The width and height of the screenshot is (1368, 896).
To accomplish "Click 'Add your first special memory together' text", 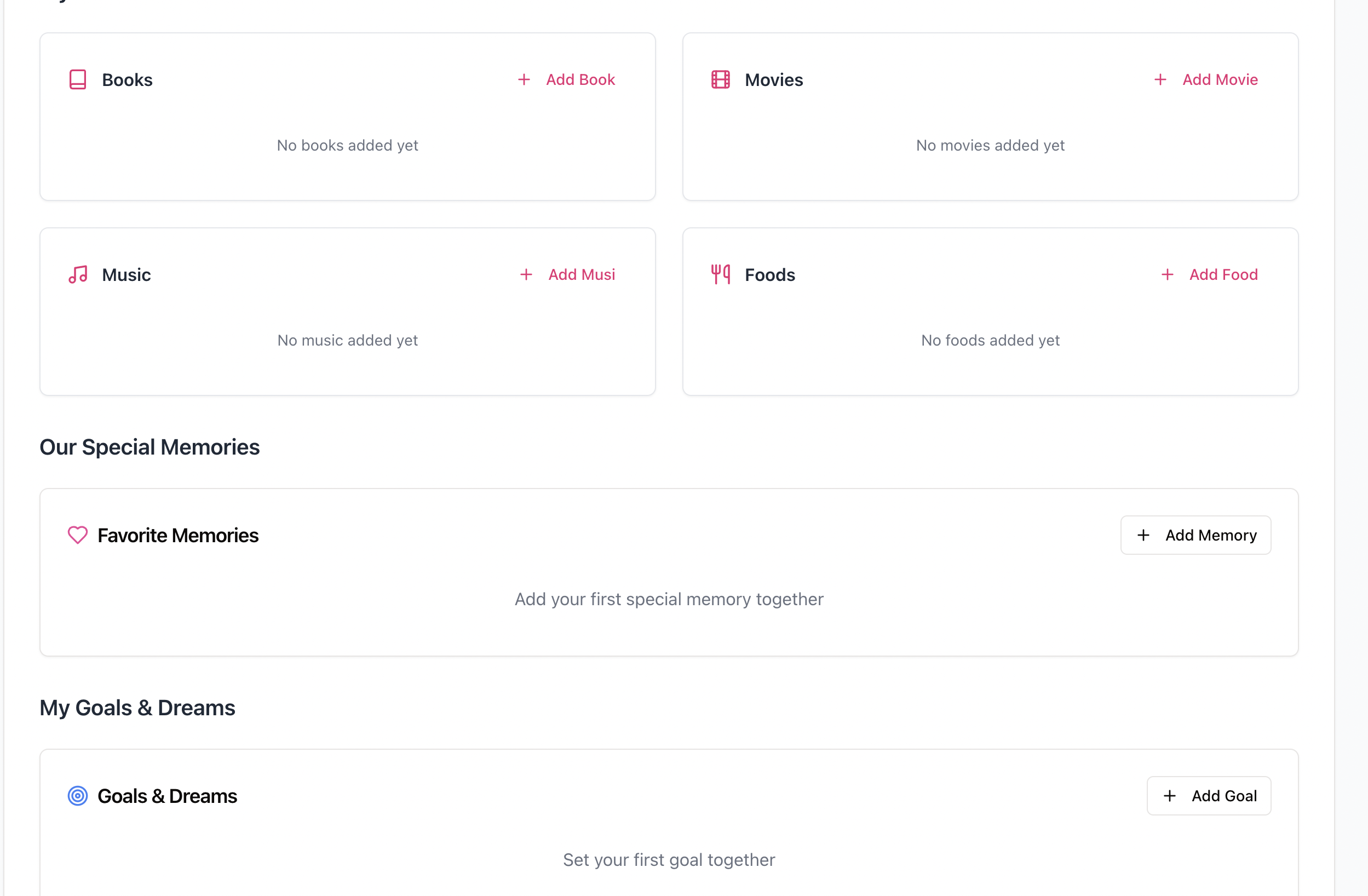I will pos(669,599).
